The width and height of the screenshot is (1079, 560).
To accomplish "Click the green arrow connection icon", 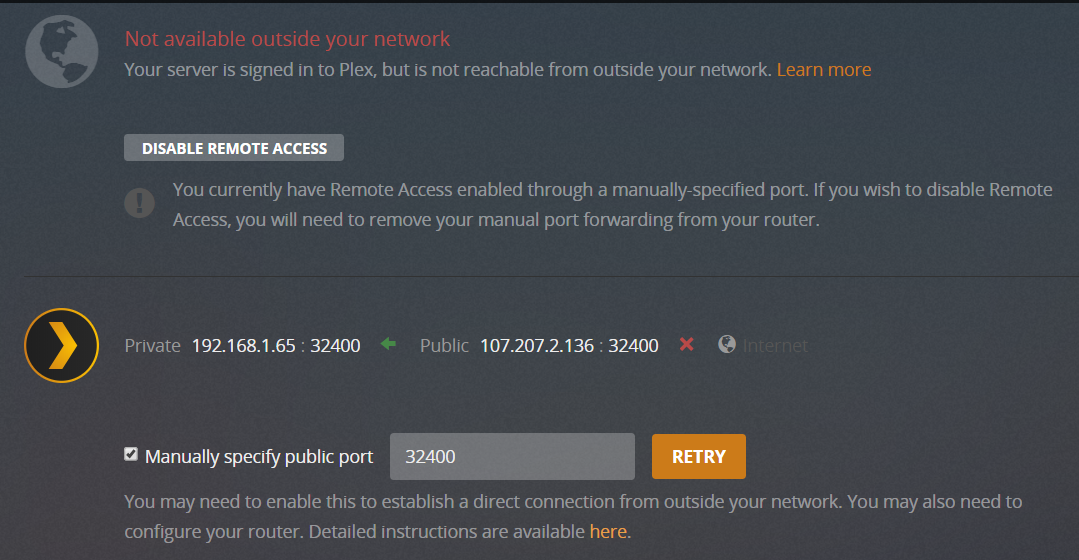I will coord(388,345).
